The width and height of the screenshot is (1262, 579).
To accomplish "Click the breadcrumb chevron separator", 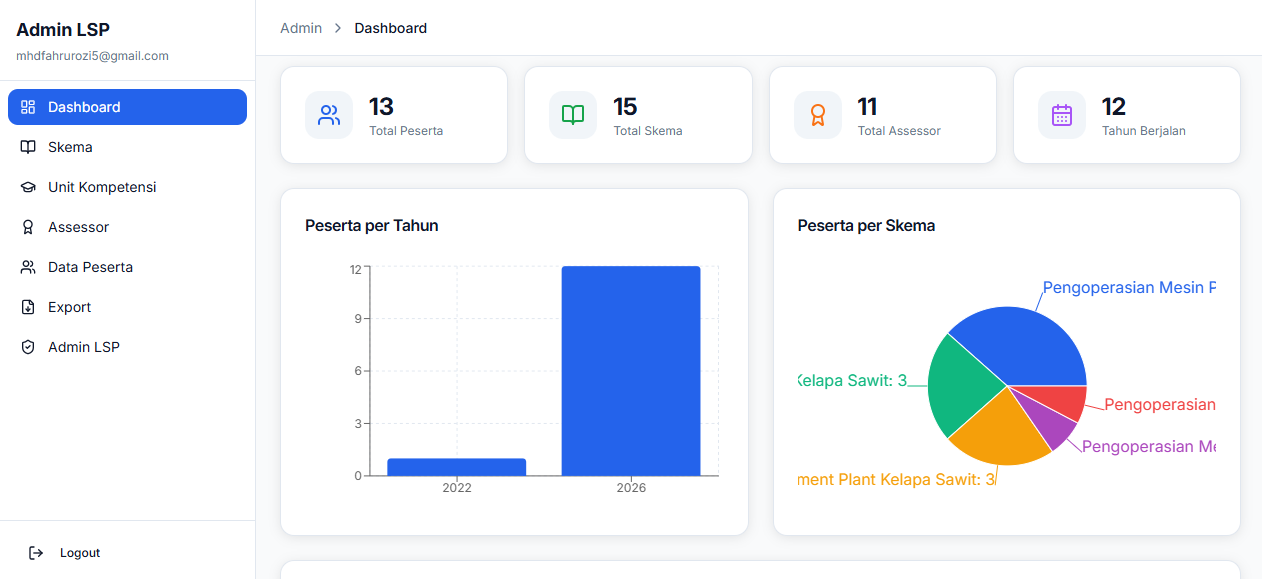I will (x=338, y=28).
